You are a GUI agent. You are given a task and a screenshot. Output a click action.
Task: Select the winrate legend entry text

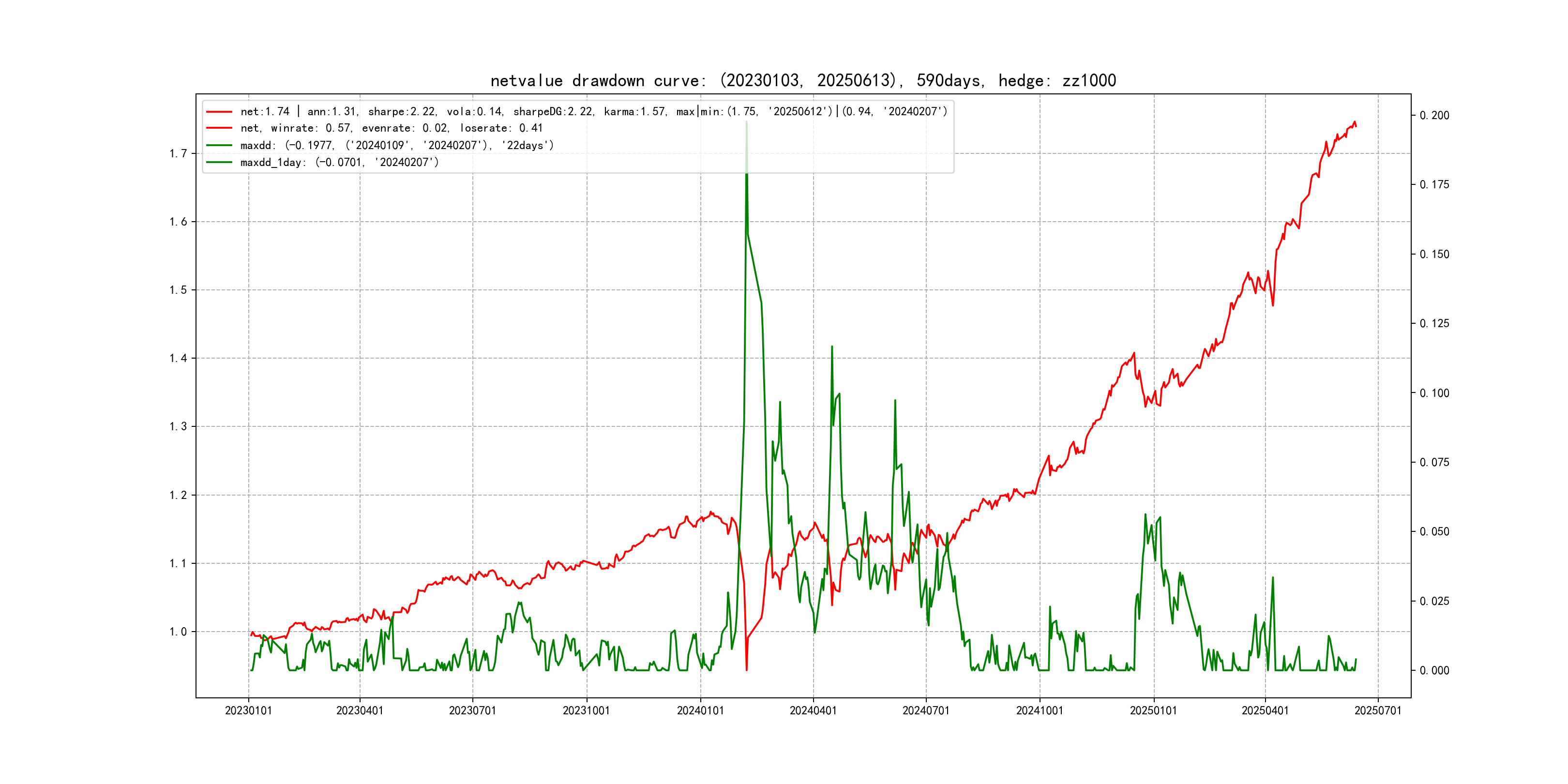(x=392, y=128)
